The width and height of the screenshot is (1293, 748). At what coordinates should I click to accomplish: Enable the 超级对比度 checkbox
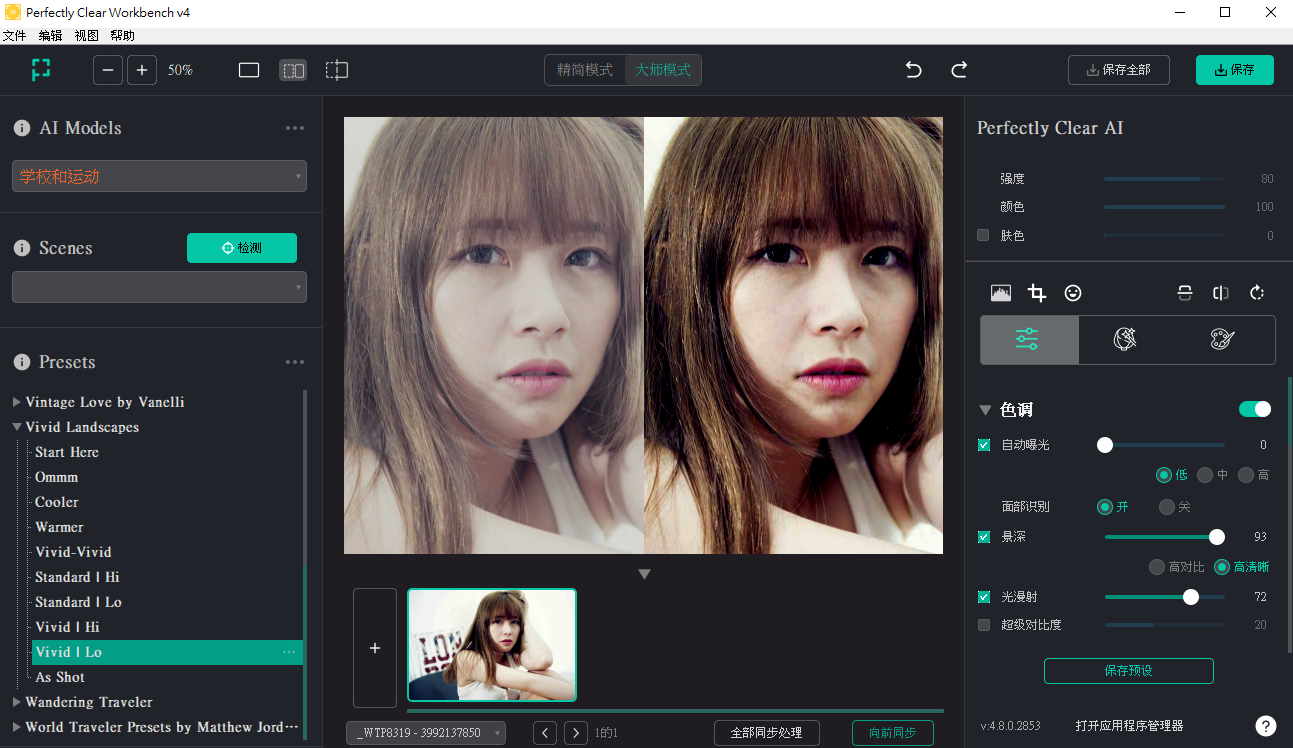[984, 625]
